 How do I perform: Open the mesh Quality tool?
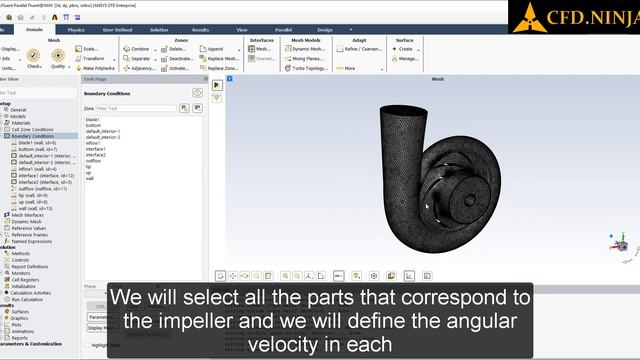(58, 59)
